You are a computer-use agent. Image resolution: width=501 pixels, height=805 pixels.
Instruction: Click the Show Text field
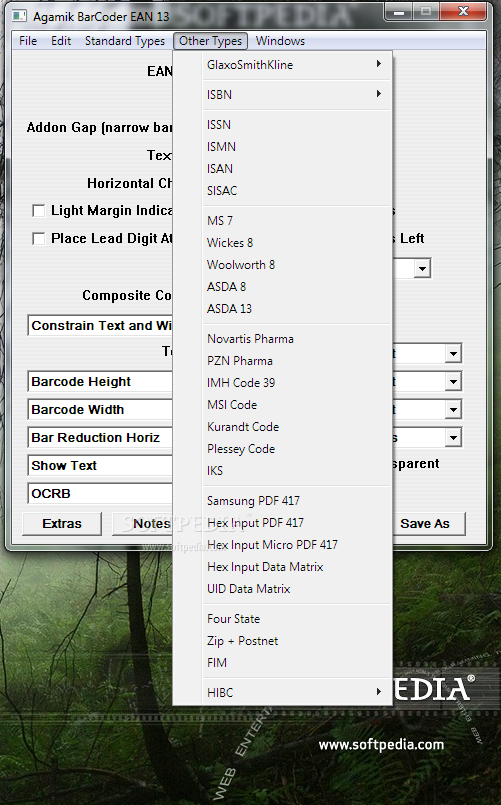[x=100, y=466]
